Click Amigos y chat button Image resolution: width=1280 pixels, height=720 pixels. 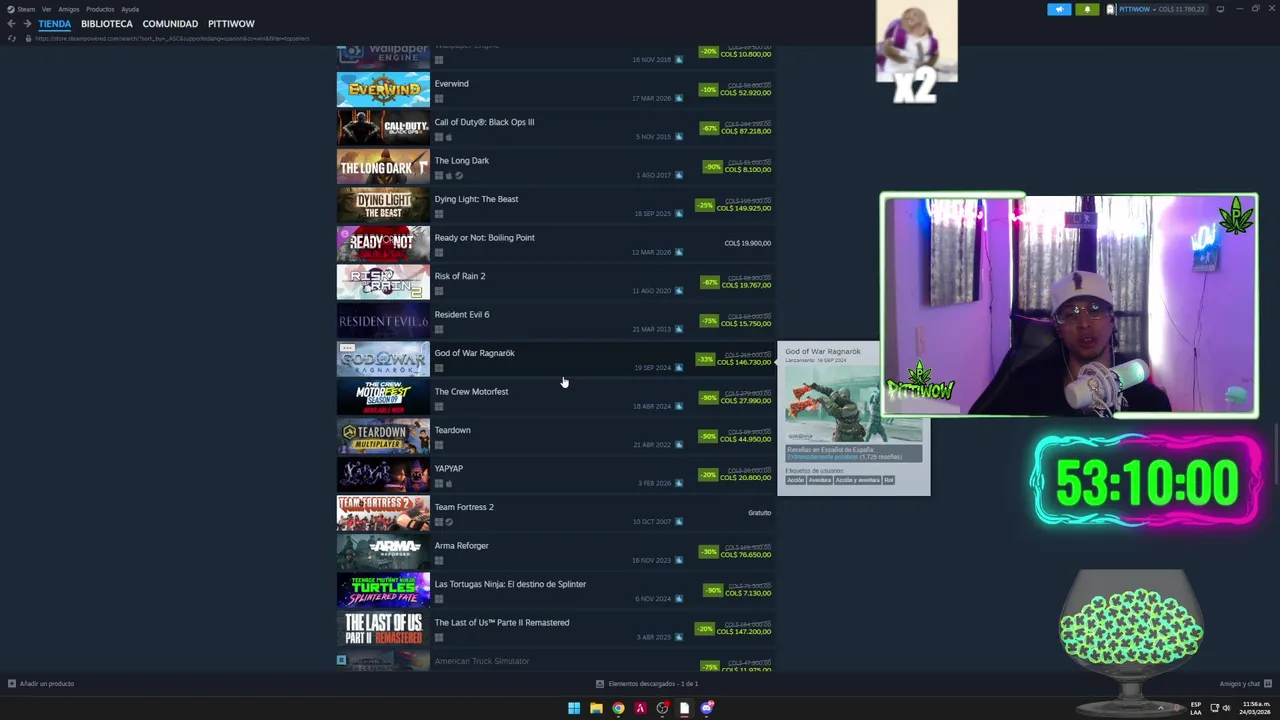(1239, 684)
